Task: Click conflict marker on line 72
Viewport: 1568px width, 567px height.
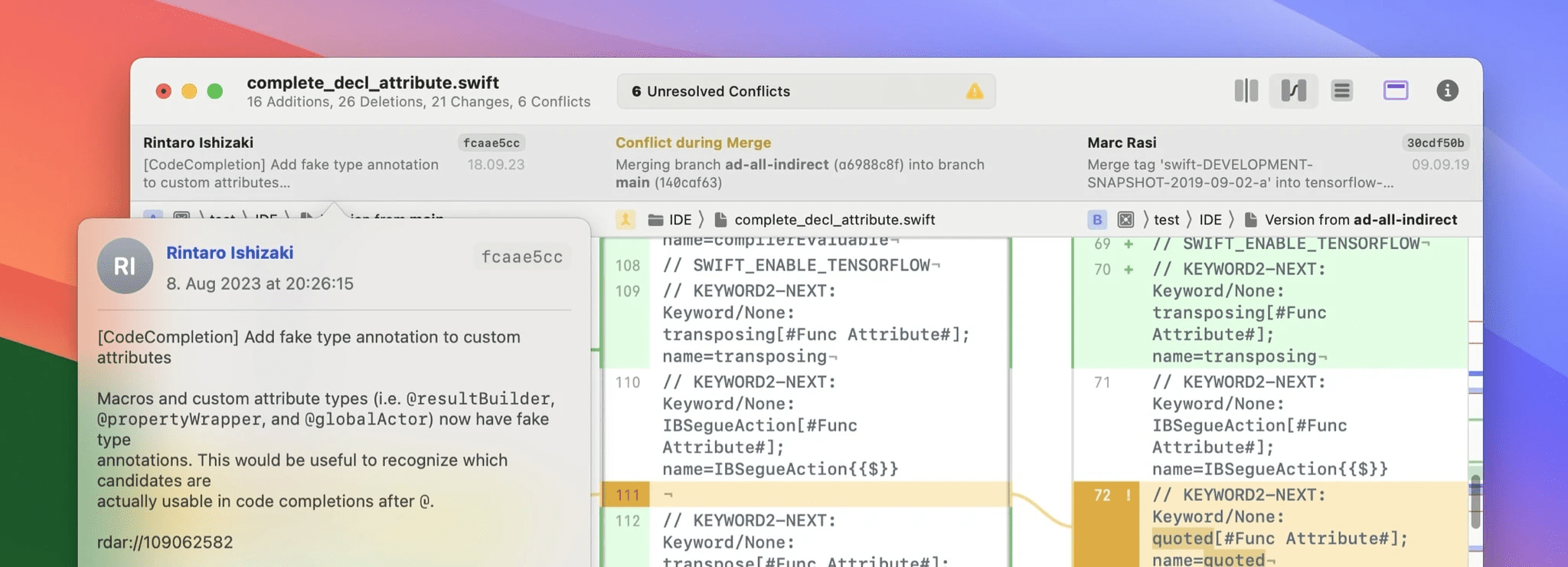Action: (x=1128, y=496)
